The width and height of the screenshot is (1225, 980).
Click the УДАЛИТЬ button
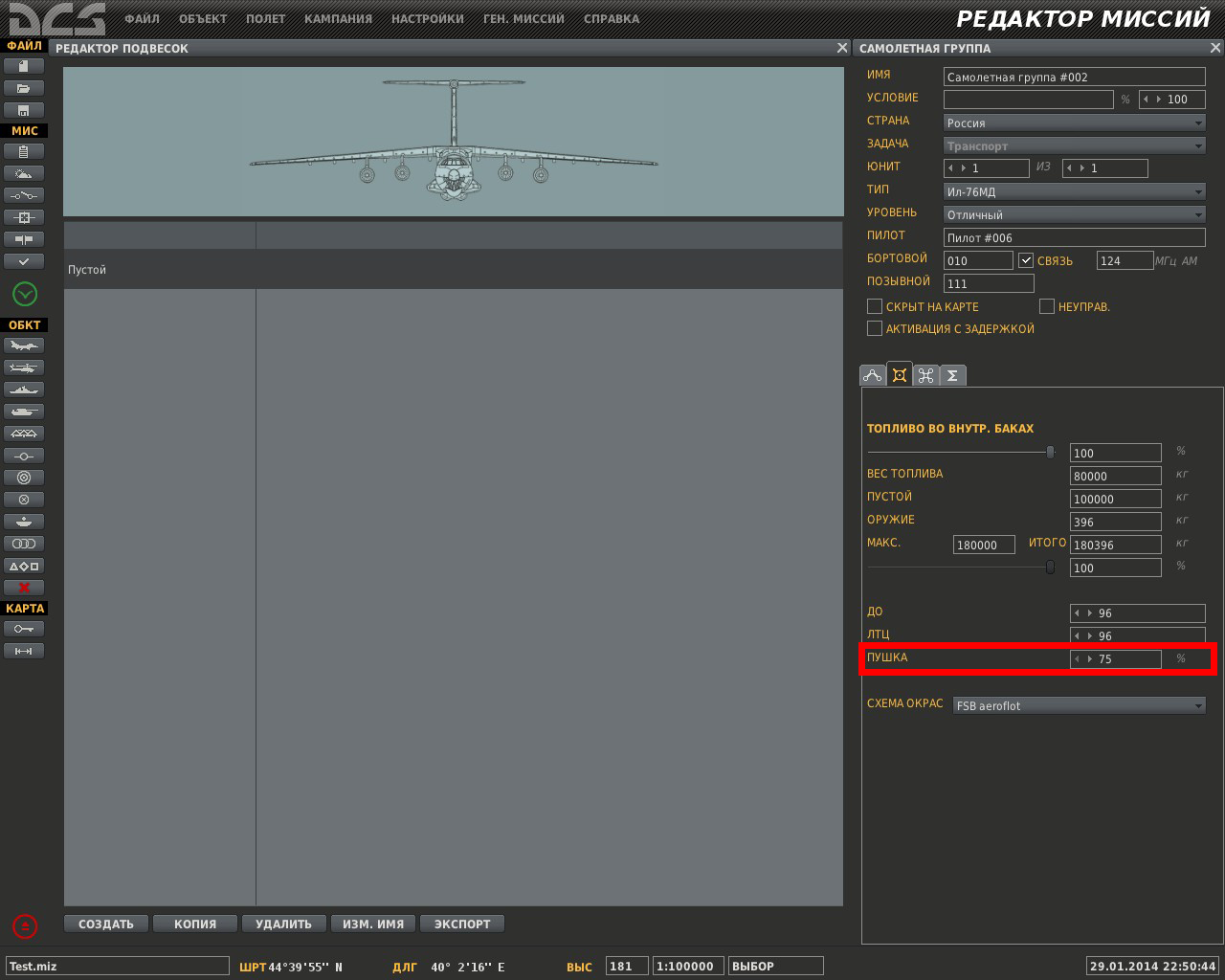point(284,924)
